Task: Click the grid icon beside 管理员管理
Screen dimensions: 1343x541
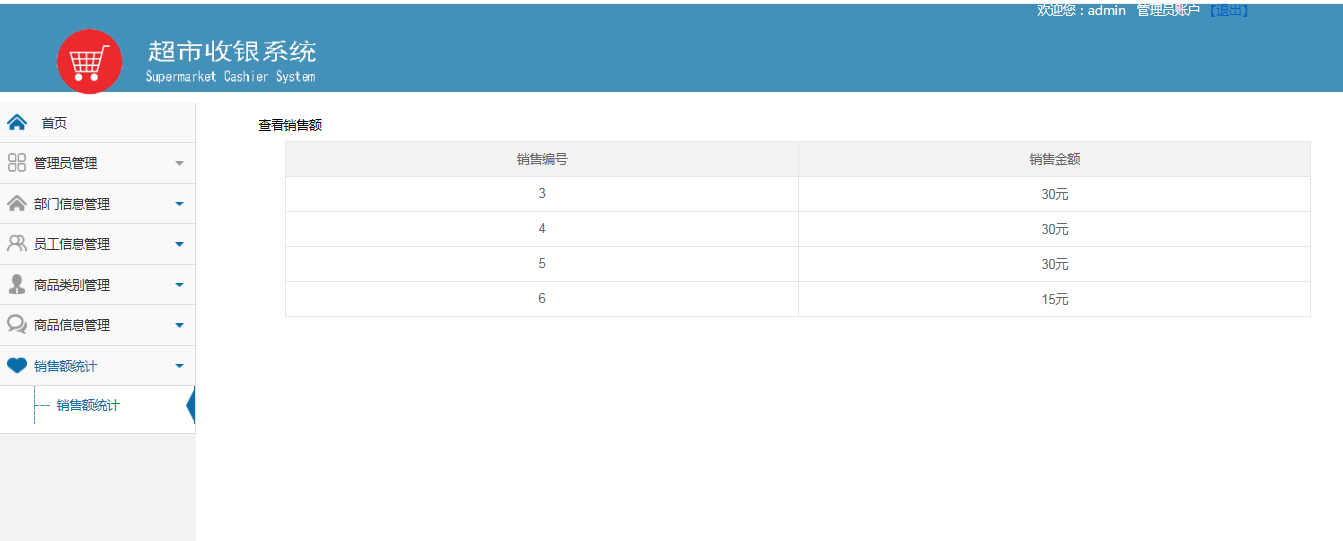Action: [x=17, y=163]
